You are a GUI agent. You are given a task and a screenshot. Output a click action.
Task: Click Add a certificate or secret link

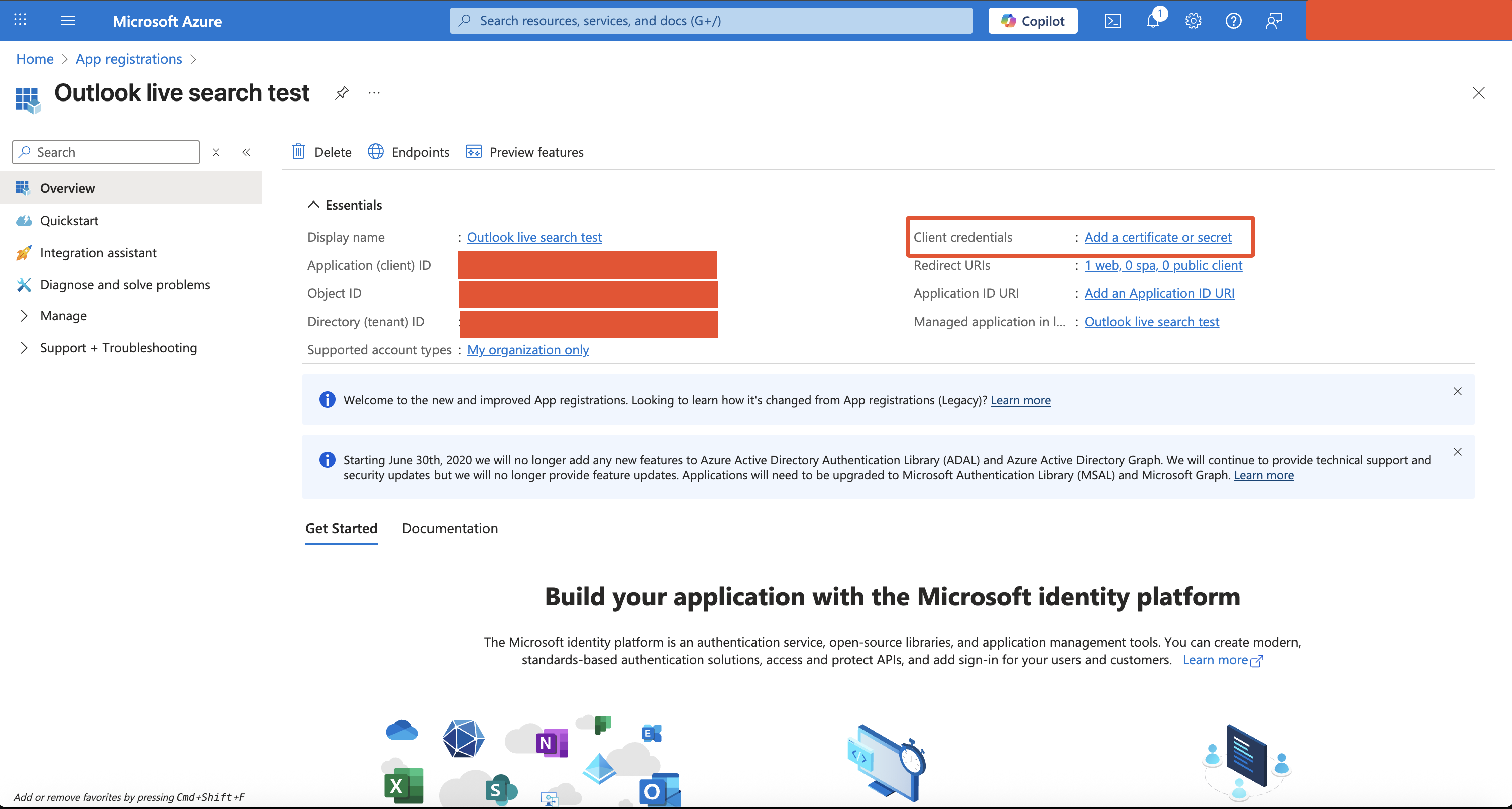point(1157,237)
